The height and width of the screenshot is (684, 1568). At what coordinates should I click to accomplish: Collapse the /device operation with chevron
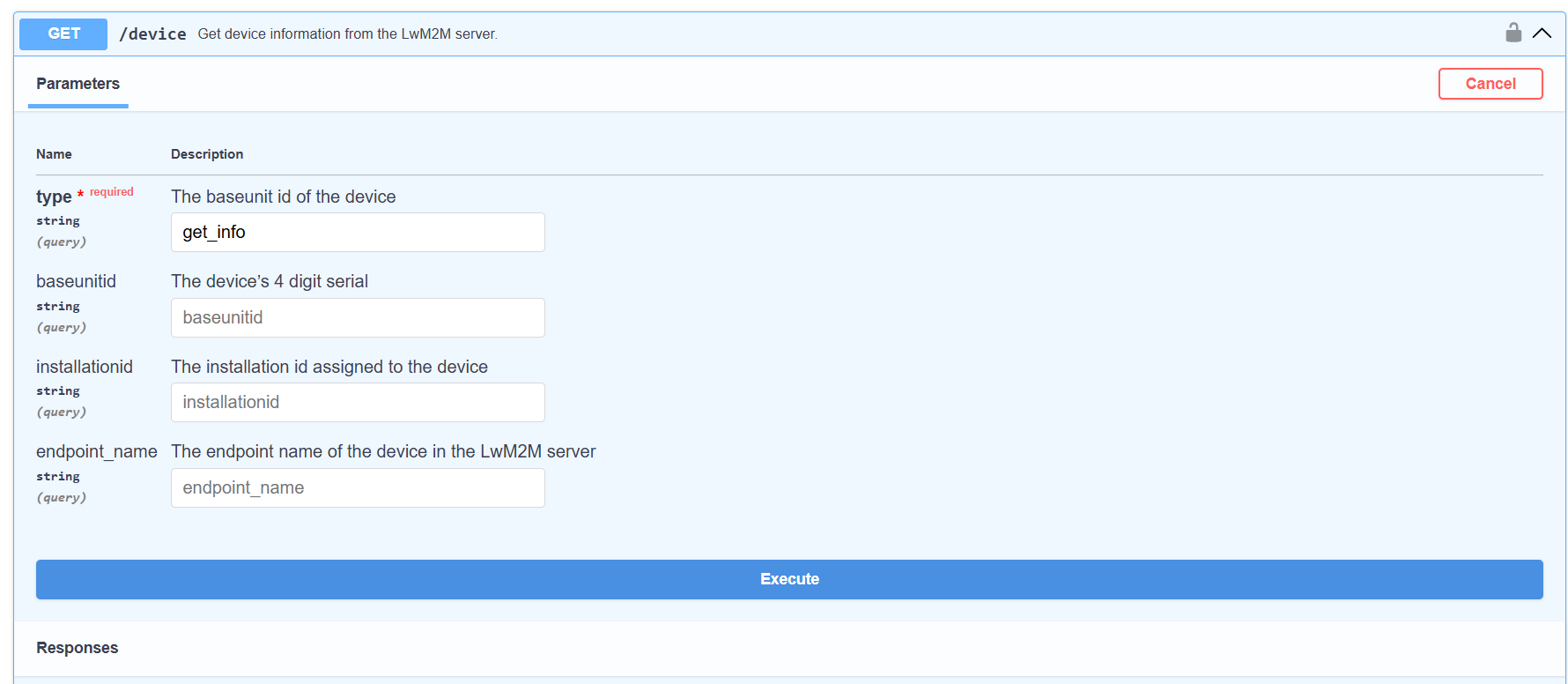1542,33
